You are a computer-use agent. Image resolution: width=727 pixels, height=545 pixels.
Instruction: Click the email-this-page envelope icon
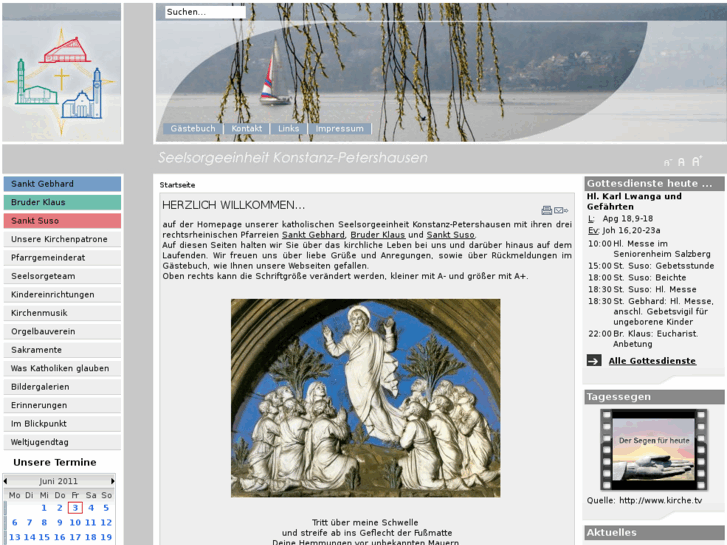561,210
